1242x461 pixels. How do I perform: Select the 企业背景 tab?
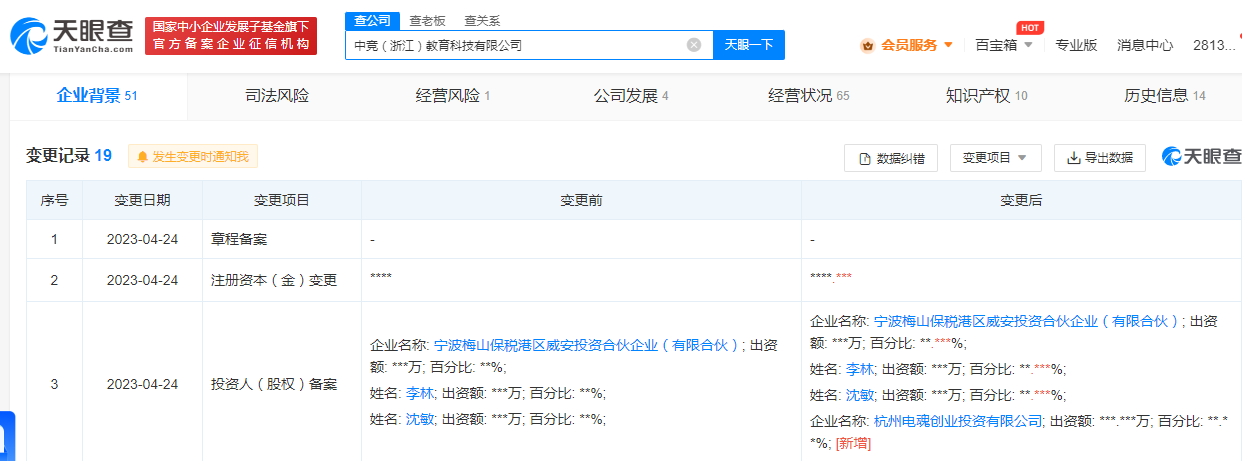click(97, 96)
